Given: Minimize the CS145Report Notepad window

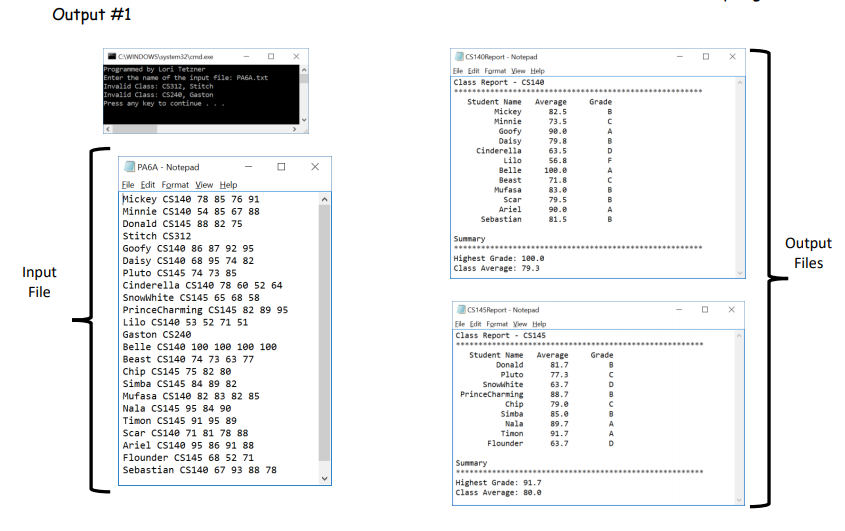Looking at the screenshot, I should (x=679, y=309).
